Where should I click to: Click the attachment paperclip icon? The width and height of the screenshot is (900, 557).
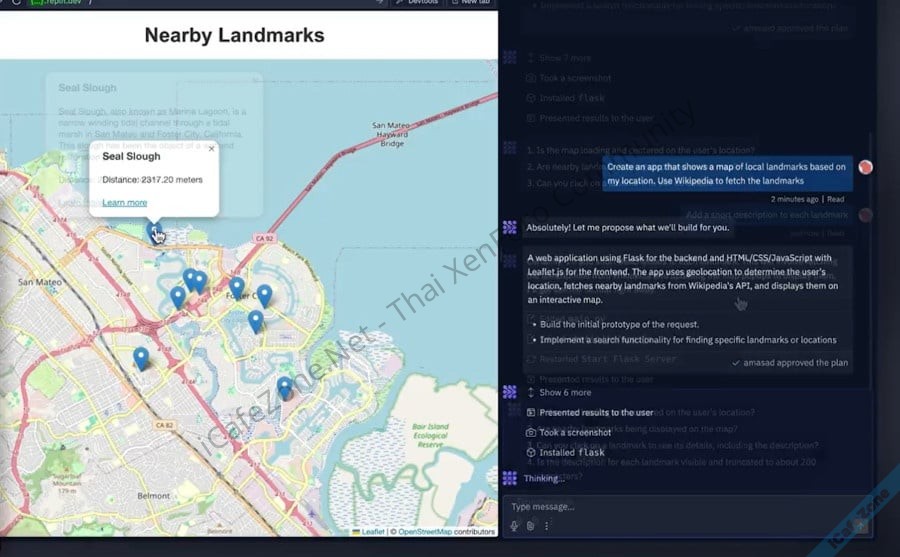click(531, 525)
